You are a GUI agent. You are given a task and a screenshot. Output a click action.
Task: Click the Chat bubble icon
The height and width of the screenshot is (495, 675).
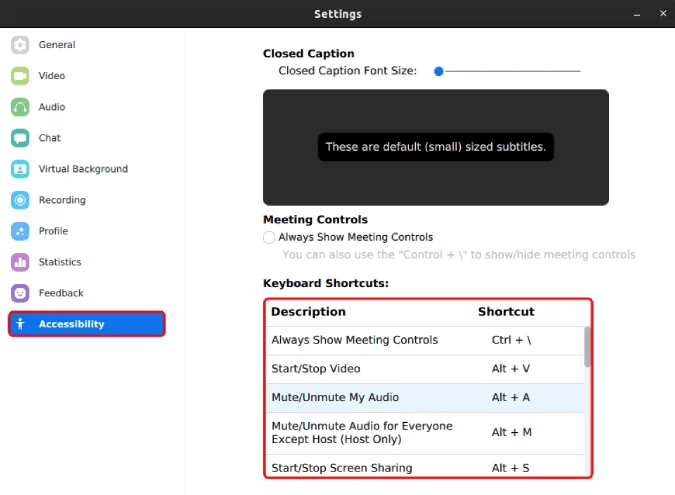pyautogui.click(x=20, y=138)
